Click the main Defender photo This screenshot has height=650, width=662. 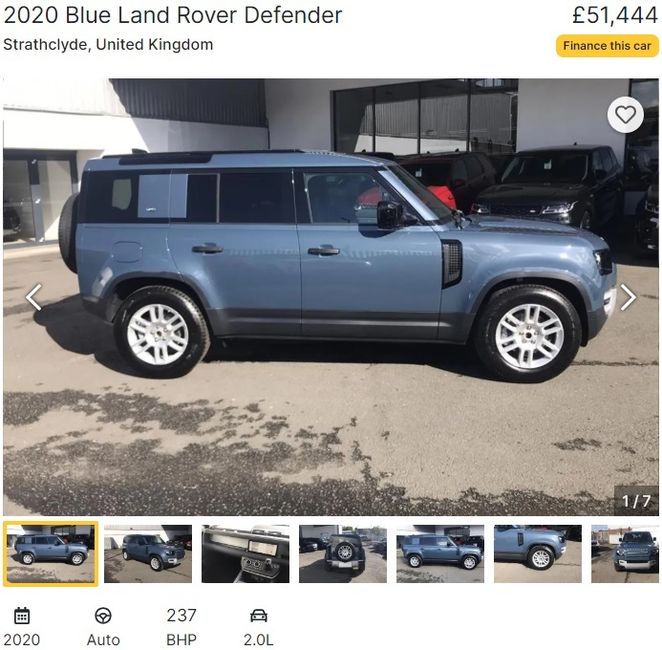[331, 297]
